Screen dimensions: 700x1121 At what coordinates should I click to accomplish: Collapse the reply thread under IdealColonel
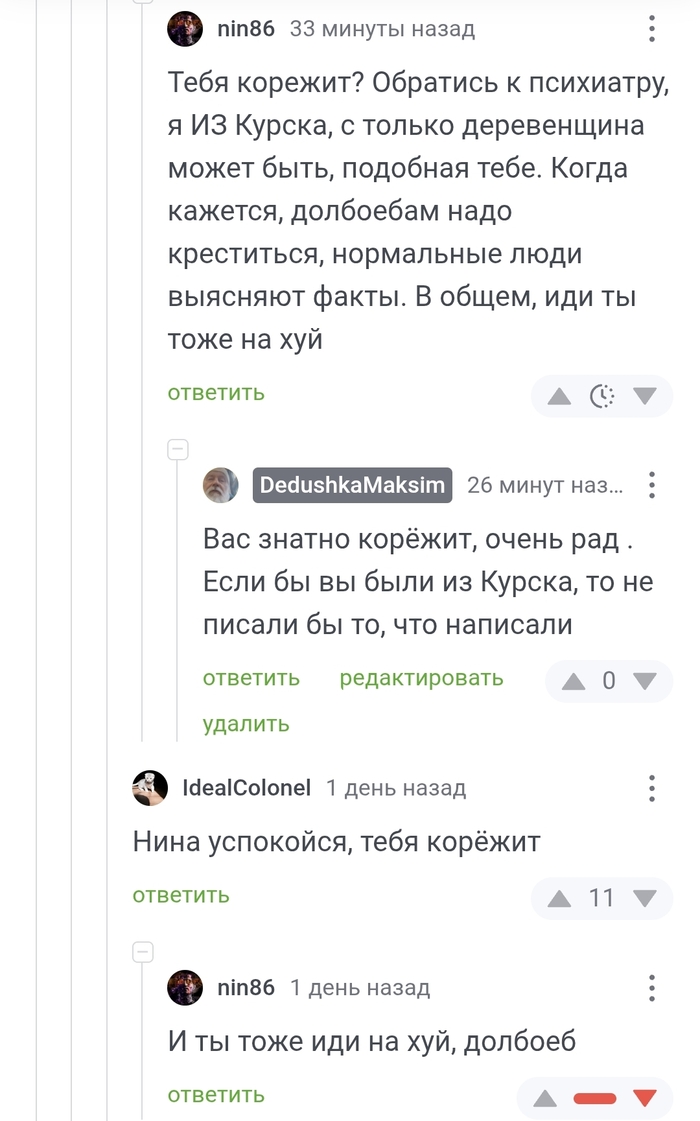(x=143, y=951)
